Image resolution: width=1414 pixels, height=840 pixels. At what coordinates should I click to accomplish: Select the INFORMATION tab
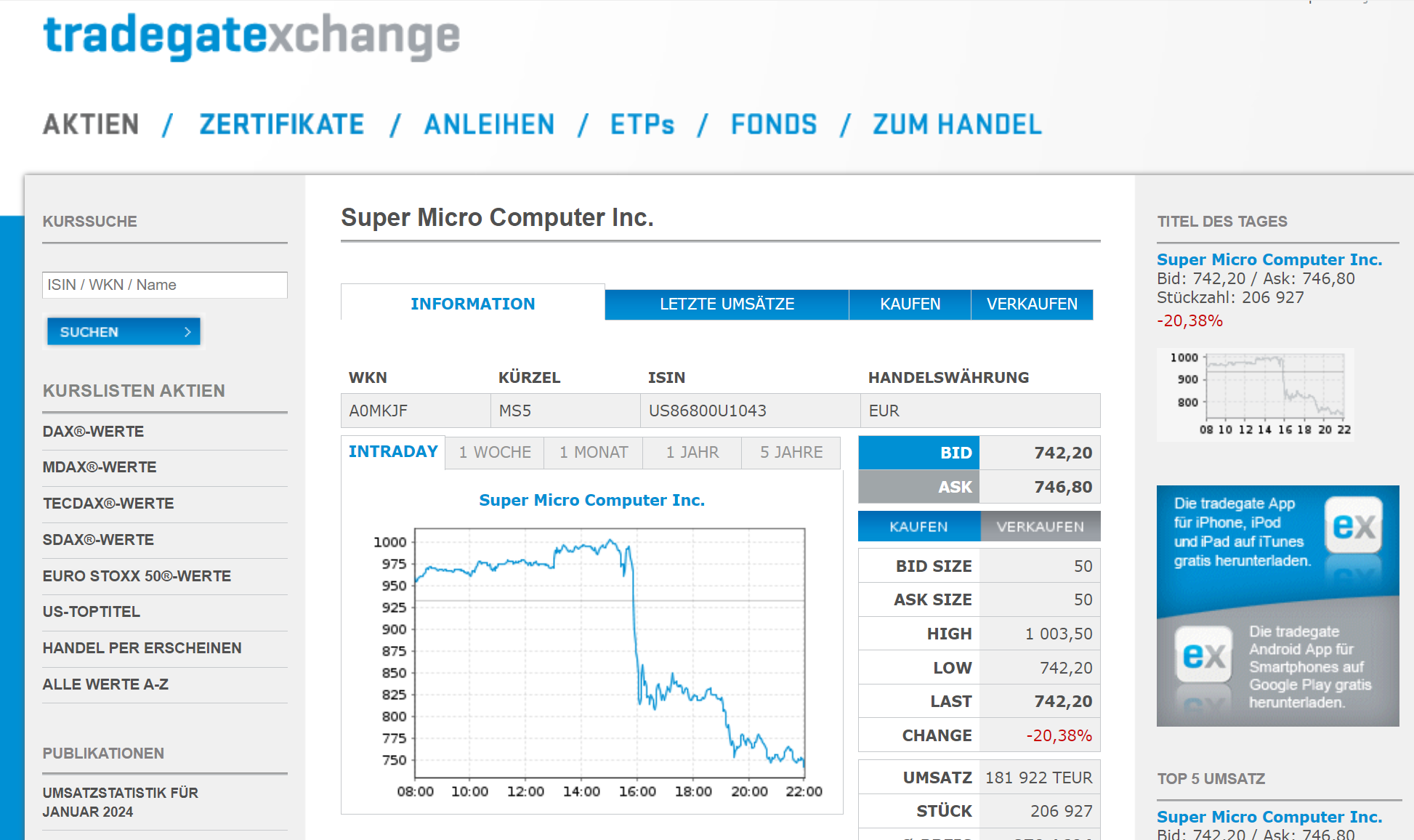coord(473,304)
